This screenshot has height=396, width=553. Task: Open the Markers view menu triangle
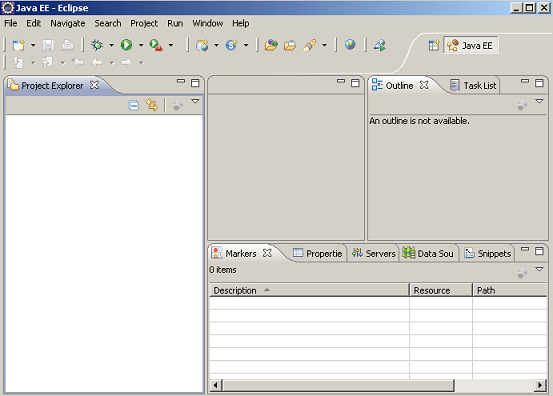tap(539, 269)
